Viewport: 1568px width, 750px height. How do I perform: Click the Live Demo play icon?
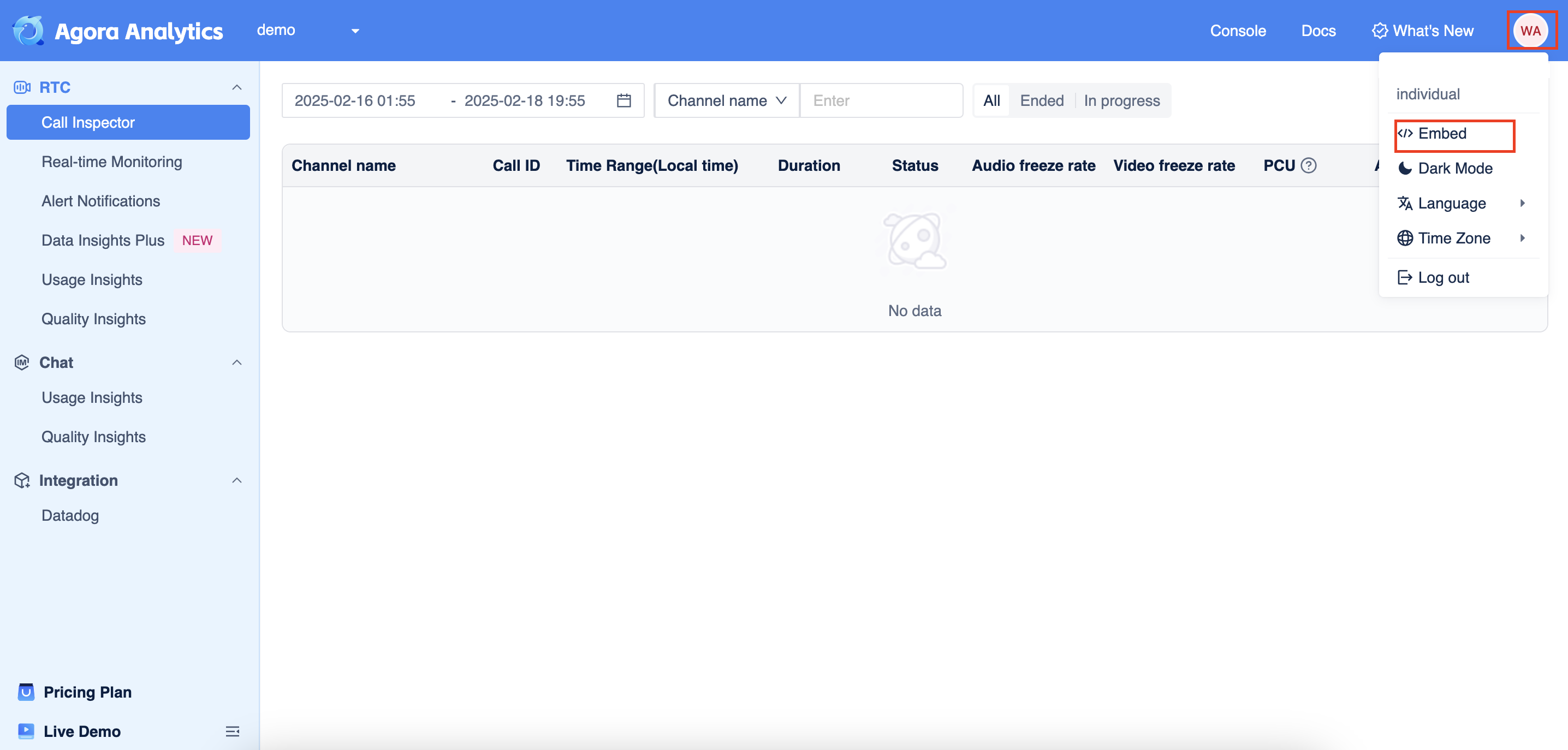[x=26, y=731]
